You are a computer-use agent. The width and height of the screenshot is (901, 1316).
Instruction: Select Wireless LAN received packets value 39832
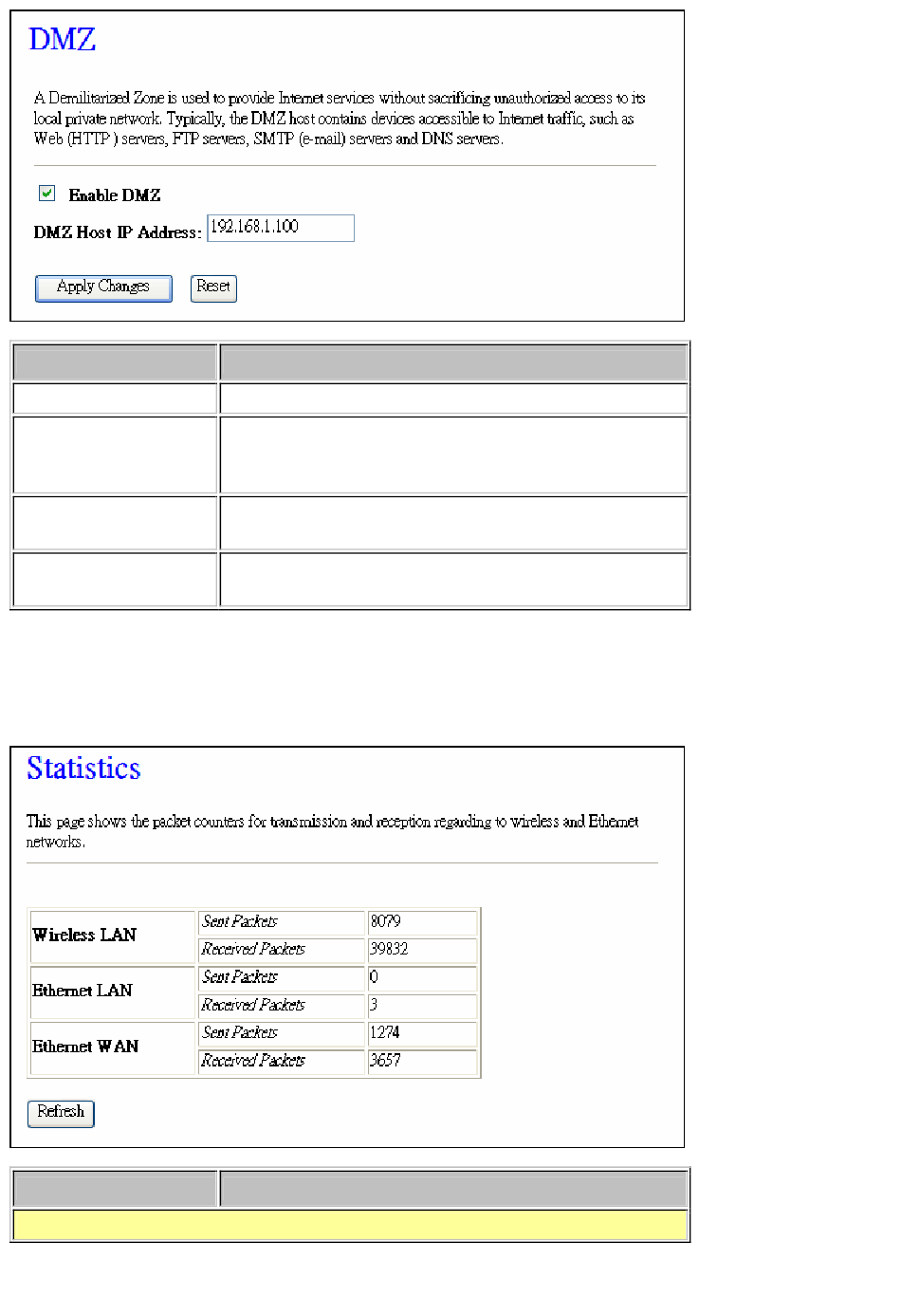point(390,949)
